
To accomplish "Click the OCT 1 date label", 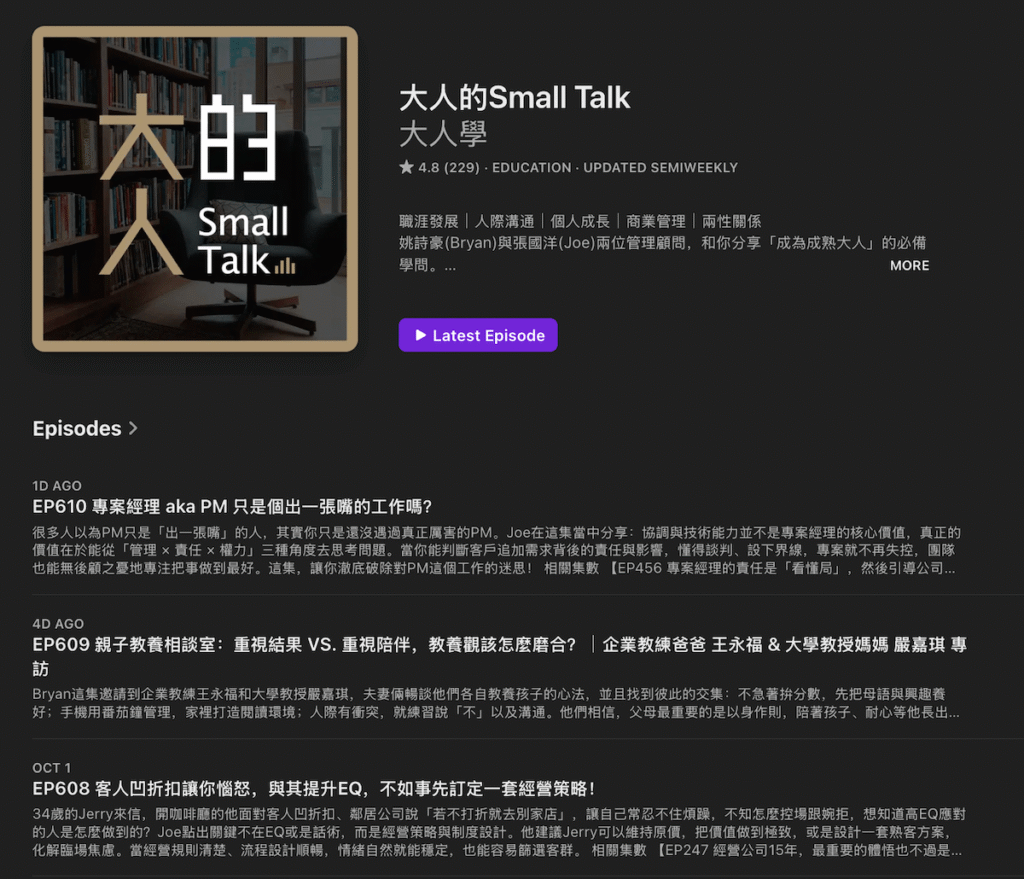I will [x=52, y=768].
